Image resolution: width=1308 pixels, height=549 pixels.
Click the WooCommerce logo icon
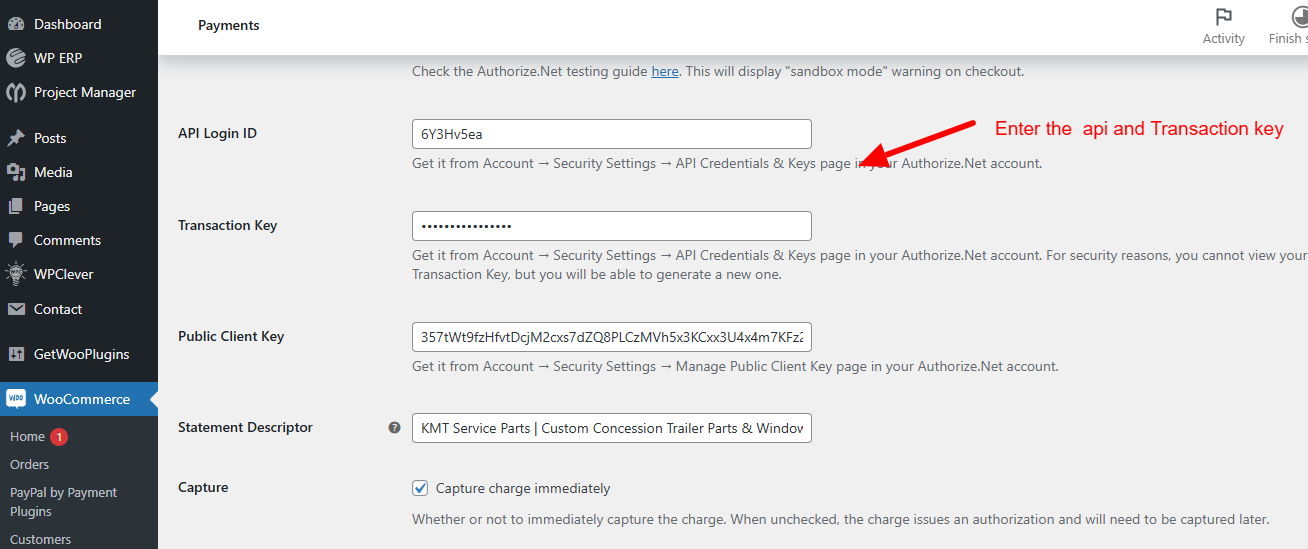[16, 399]
